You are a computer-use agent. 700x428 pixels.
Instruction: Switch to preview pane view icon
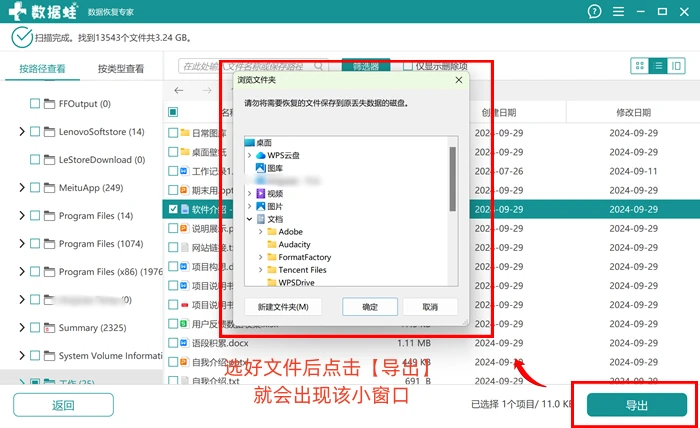[676, 66]
